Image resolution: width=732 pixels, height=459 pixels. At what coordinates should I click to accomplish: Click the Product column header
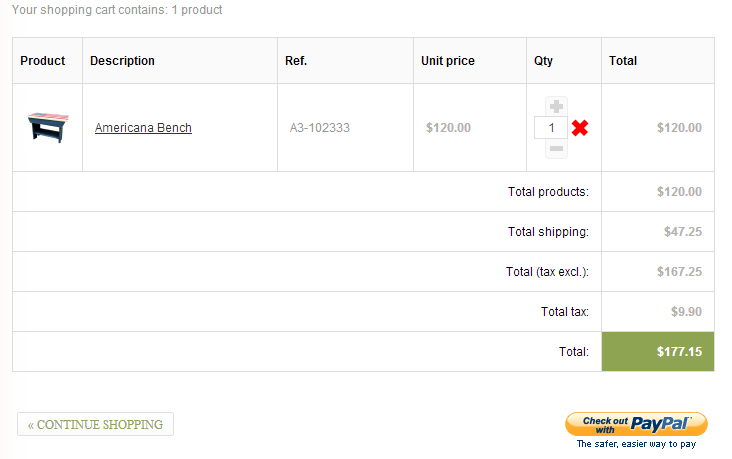coord(43,61)
